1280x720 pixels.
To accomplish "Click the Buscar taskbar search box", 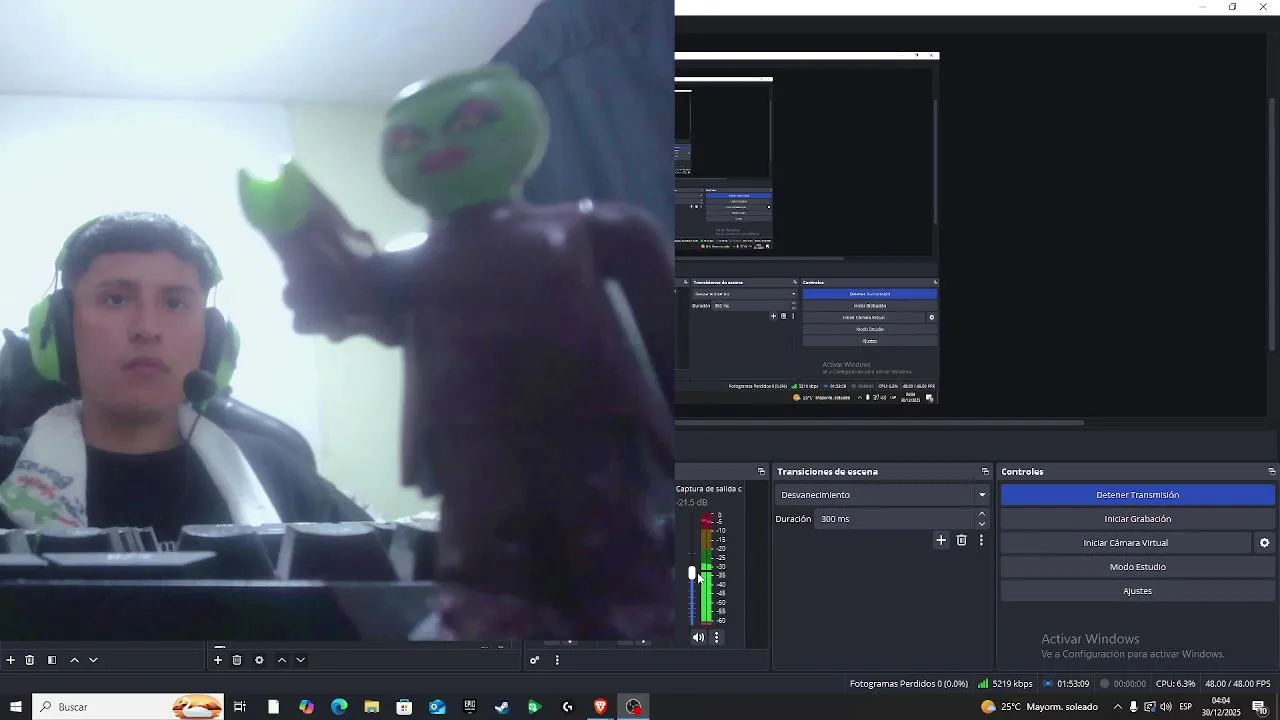I will 128,707.
